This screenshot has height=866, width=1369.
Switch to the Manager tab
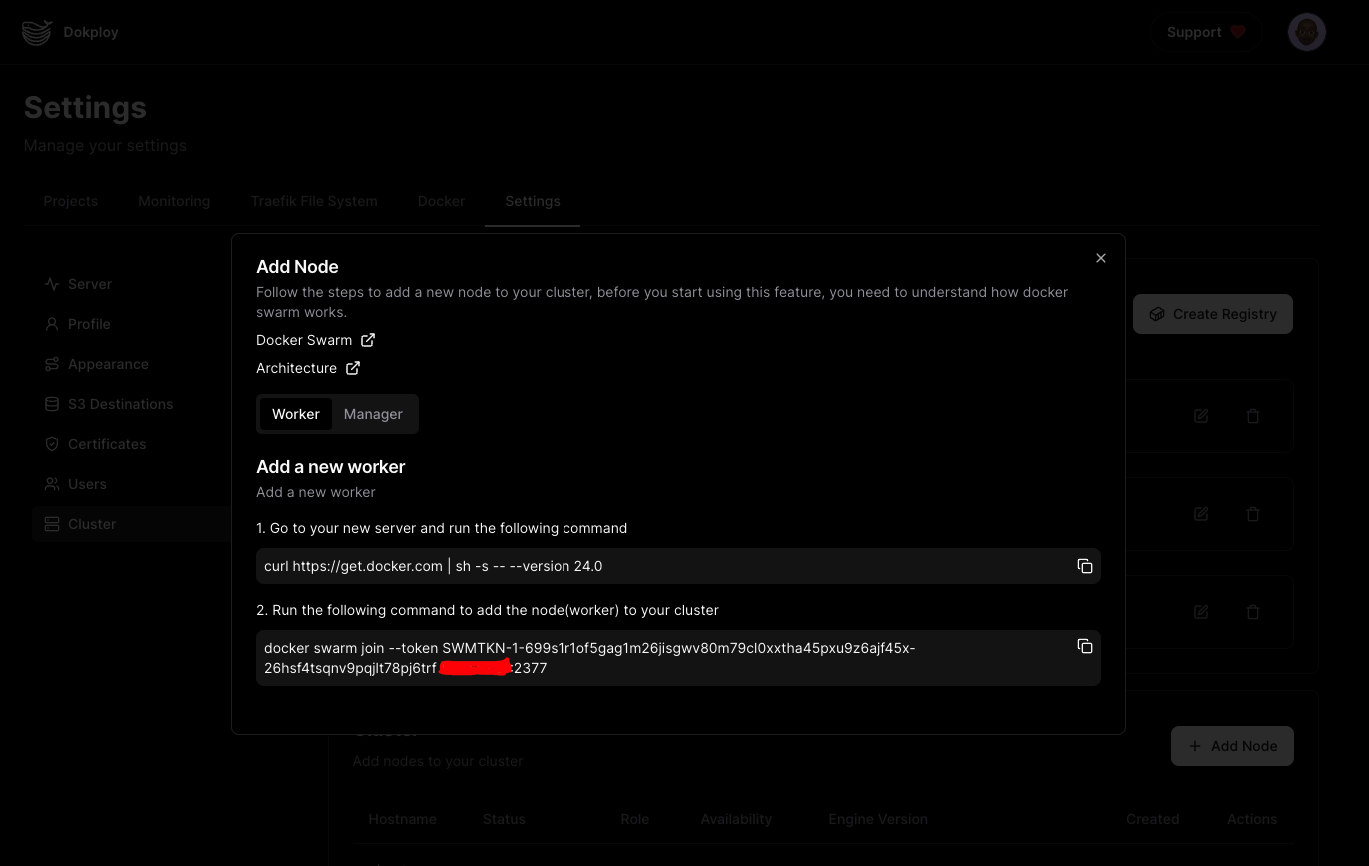(373, 414)
